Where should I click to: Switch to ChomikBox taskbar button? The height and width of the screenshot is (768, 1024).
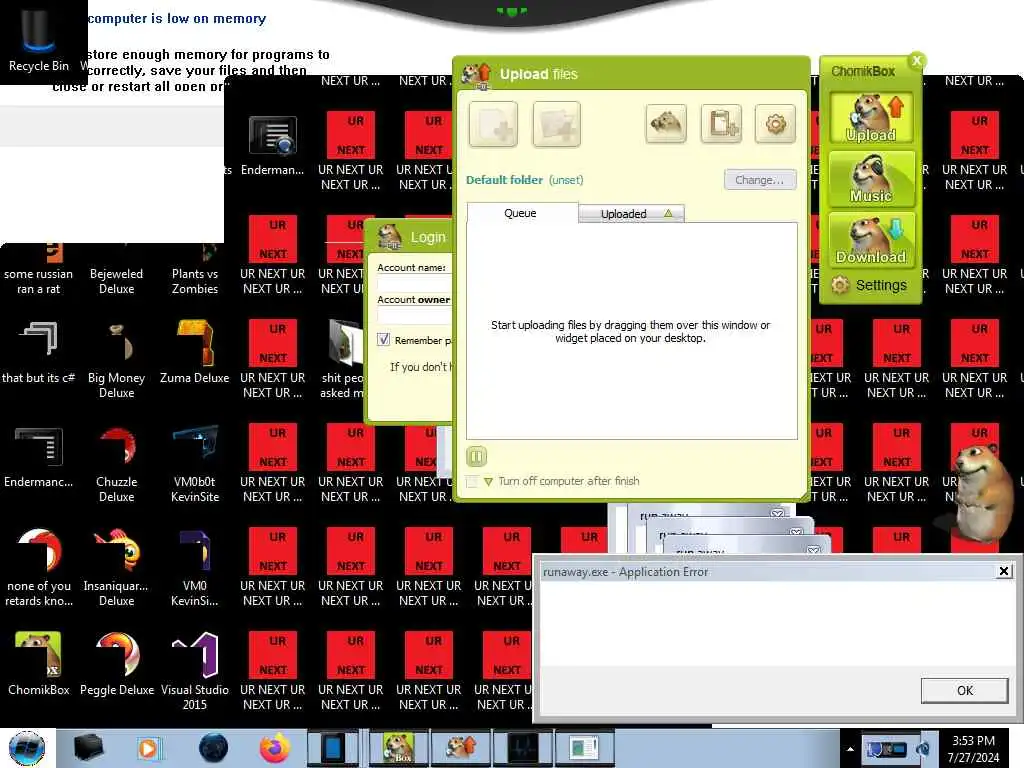pos(398,748)
